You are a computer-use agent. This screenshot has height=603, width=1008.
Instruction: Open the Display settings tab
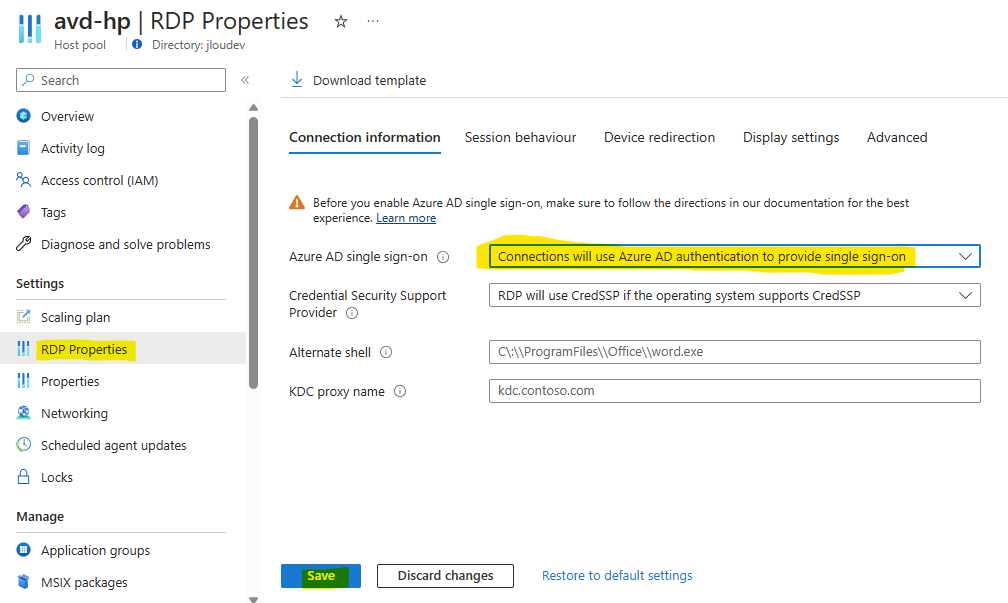(791, 138)
